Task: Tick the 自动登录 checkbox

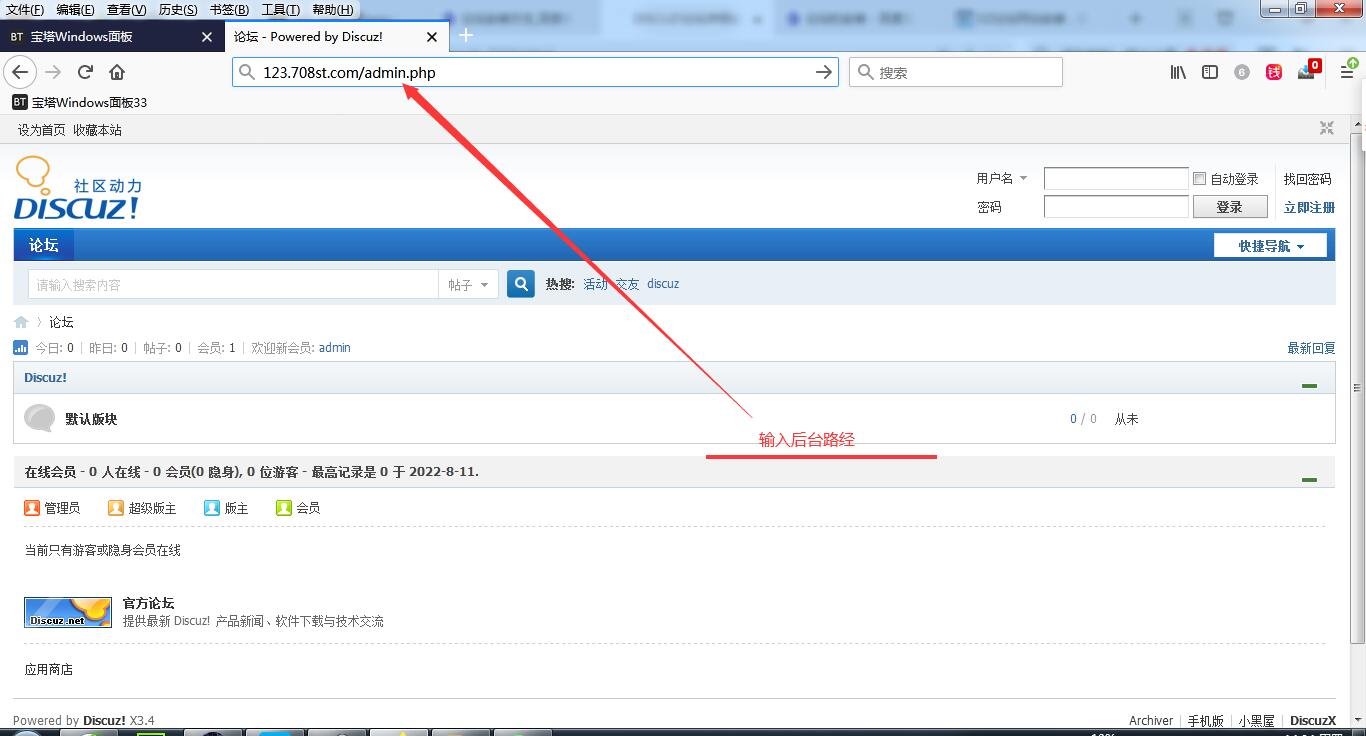Action: [x=1200, y=179]
